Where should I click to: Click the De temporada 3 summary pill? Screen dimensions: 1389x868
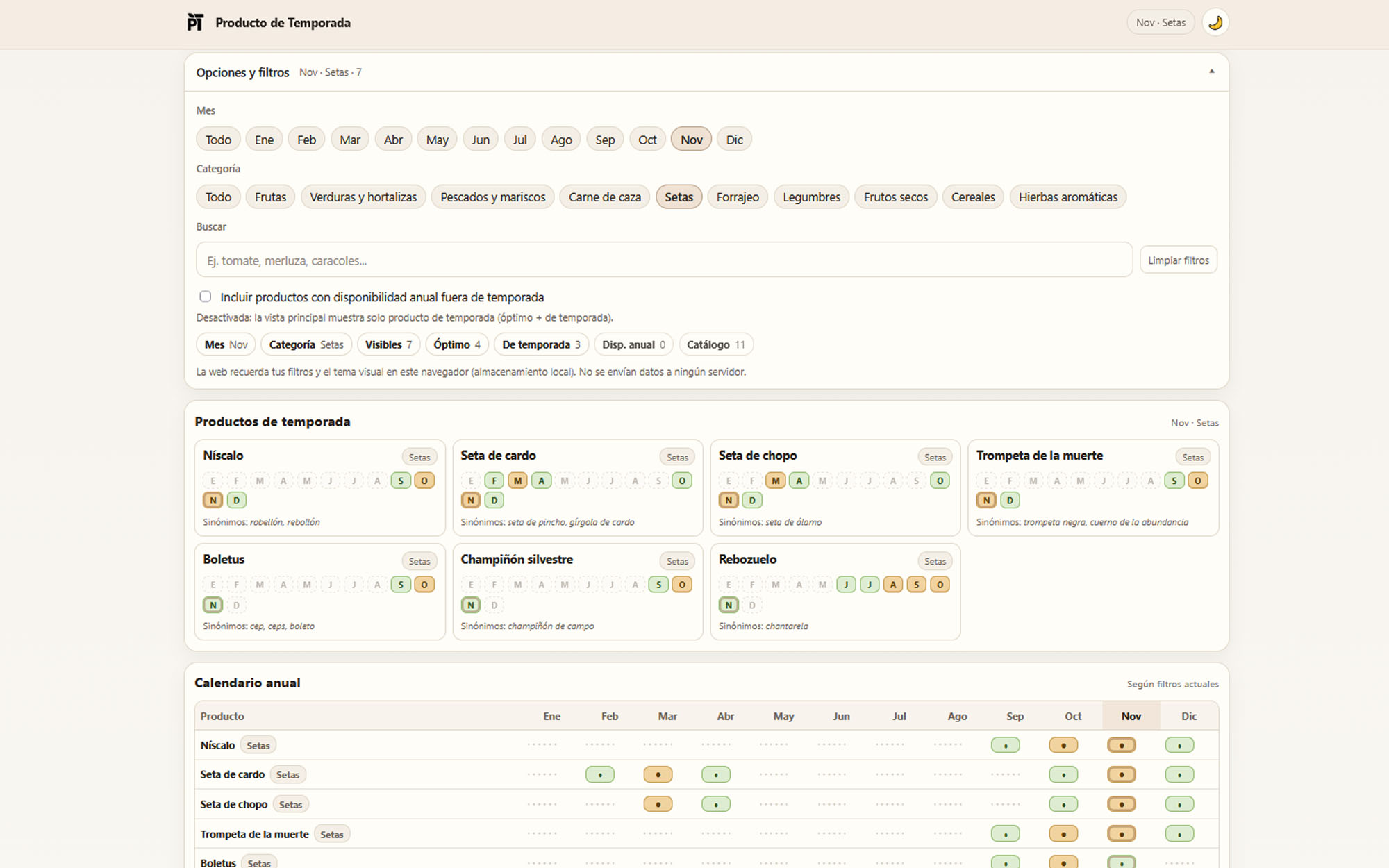pyautogui.click(x=541, y=344)
